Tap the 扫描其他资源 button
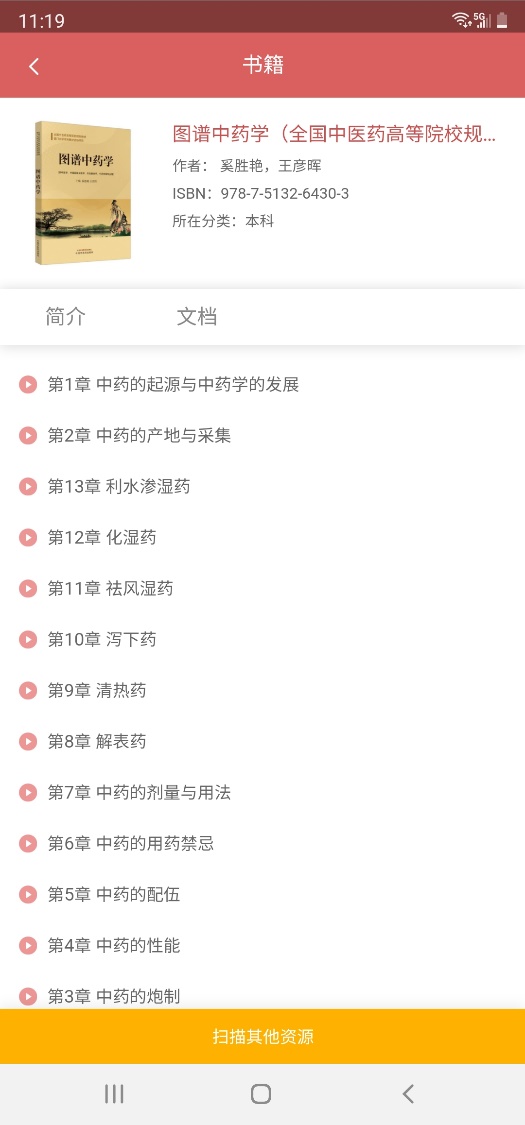The height and width of the screenshot is (1125, 525). click(262, 1036)
